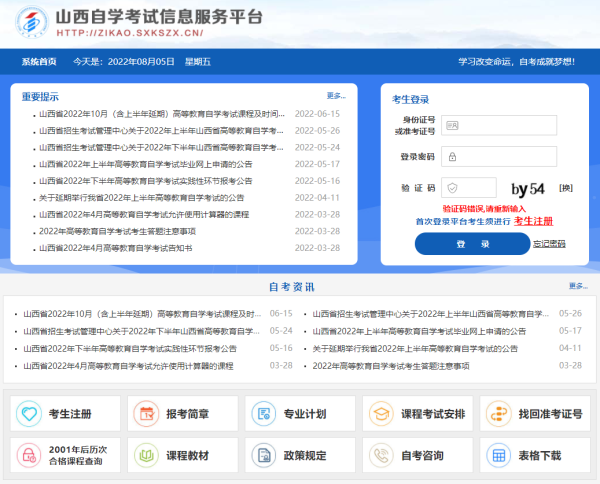The height and width of the screenshot is (484, 600).
Task: Open the 2022-05-24 下半年 notice in 重要提示
Action: [161, 147]
